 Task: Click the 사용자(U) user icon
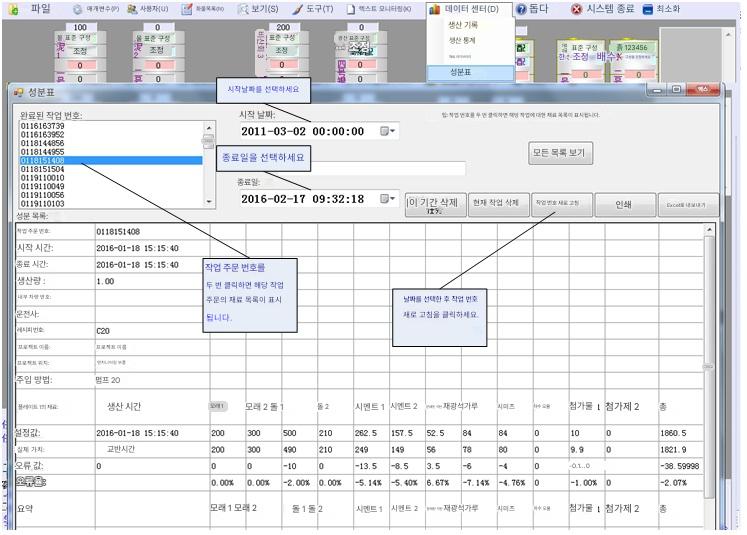132,9
